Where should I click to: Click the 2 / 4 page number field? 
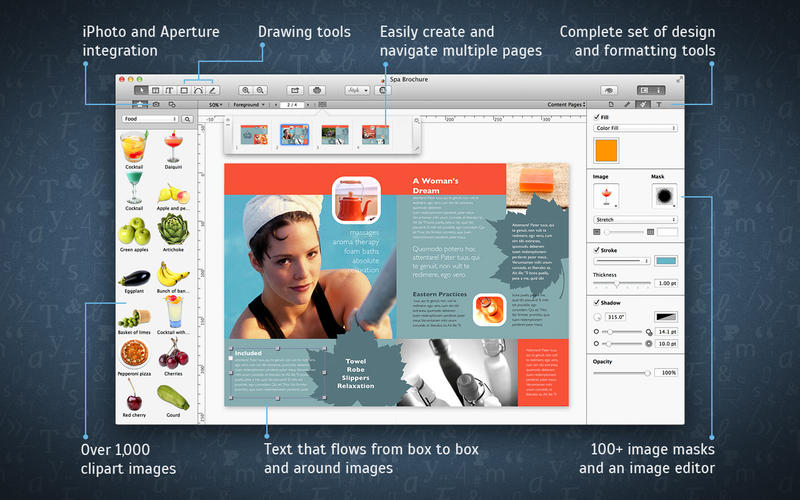(x=292, y=105)
